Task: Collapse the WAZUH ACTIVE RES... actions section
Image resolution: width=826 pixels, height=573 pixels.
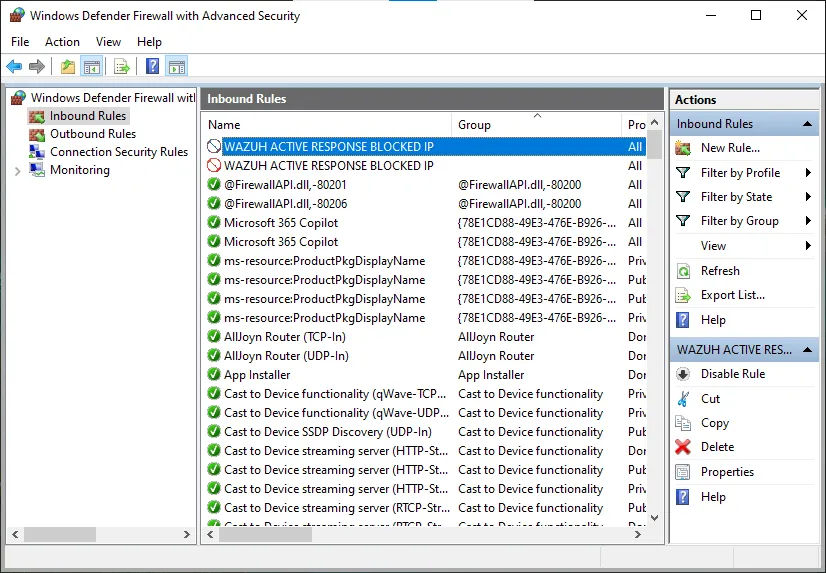Action: click(807, 350)
